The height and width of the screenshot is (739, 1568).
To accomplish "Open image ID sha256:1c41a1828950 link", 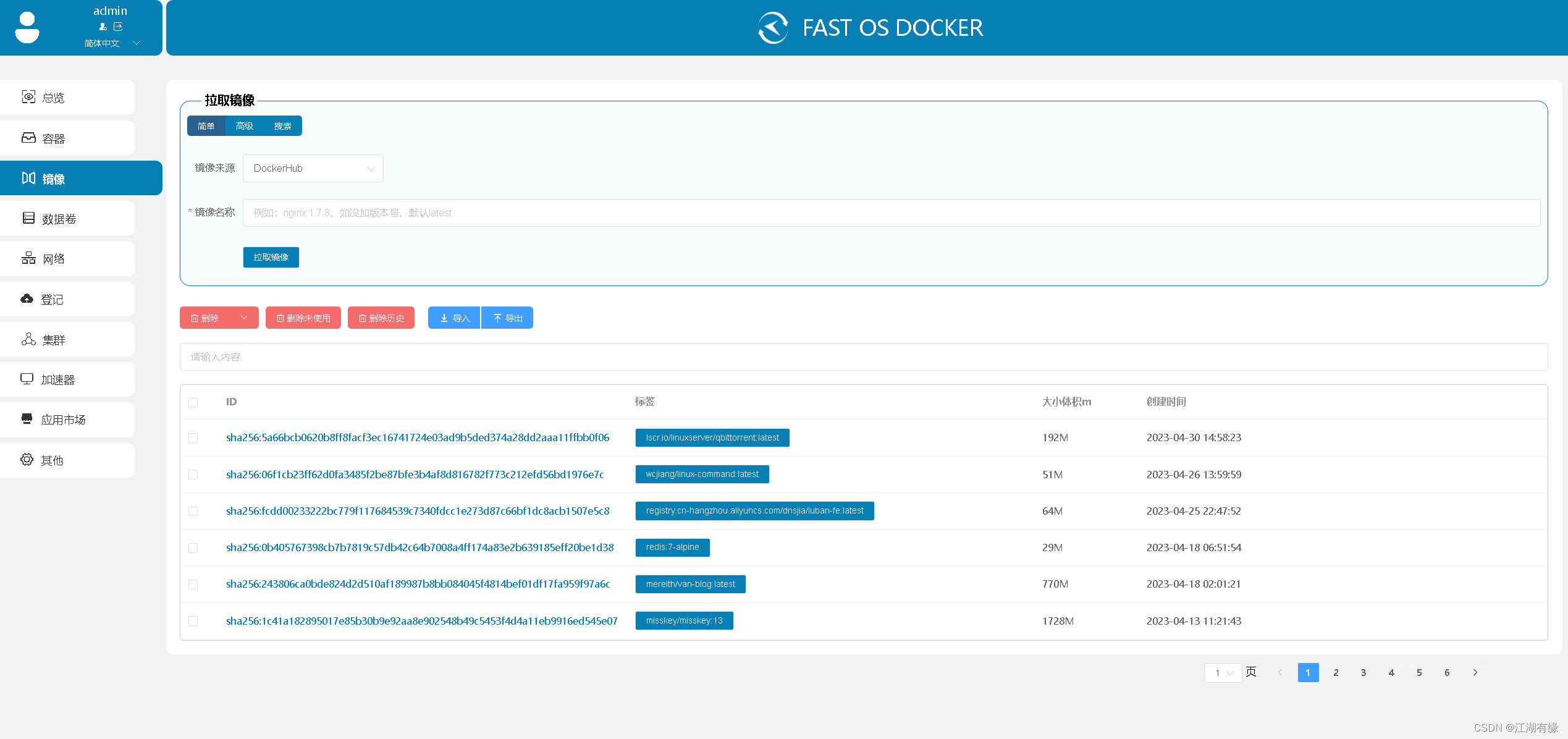I will pyautogui.click(x=422, y=621).
